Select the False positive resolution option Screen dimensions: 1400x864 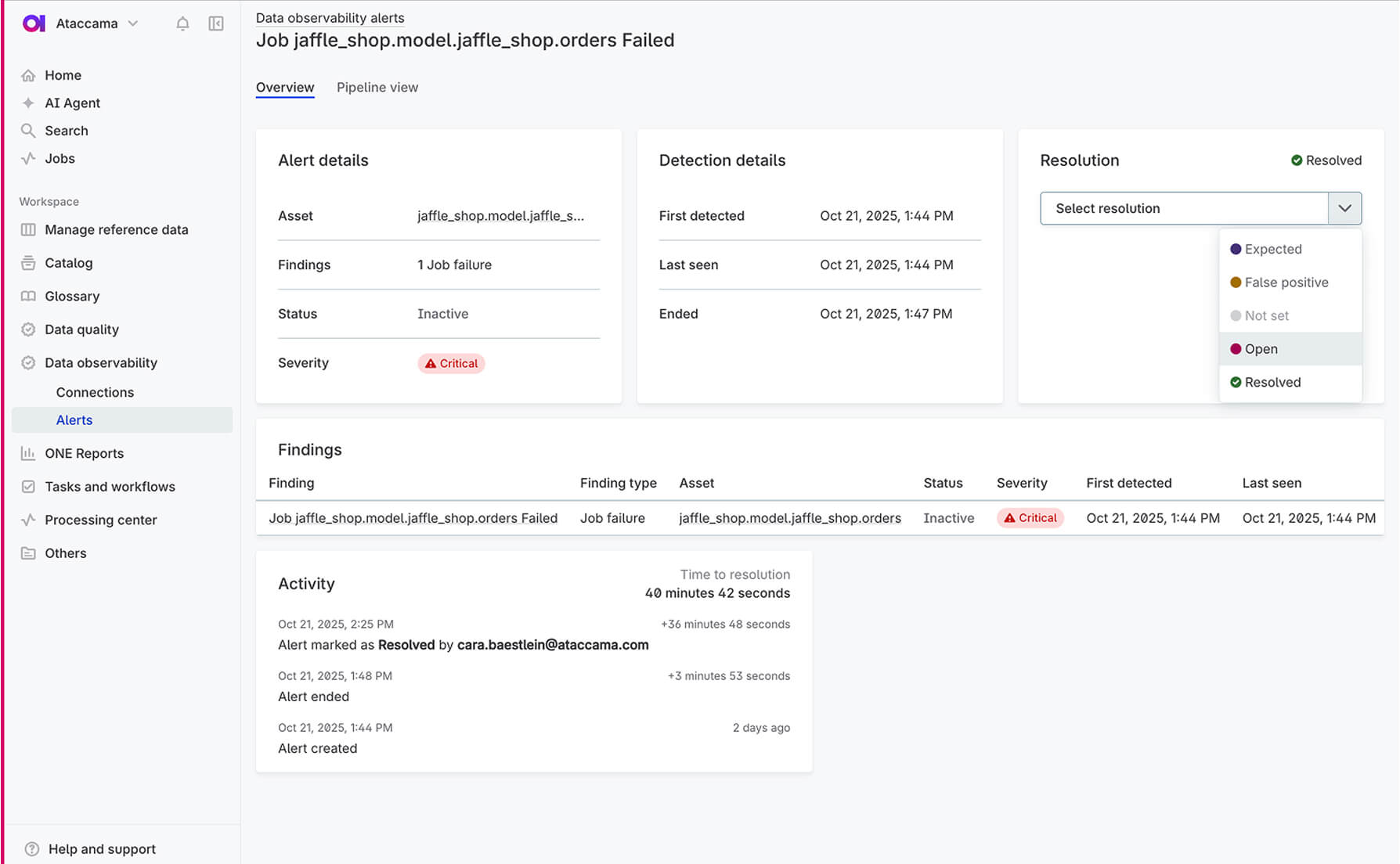(x=1286, y=283)
